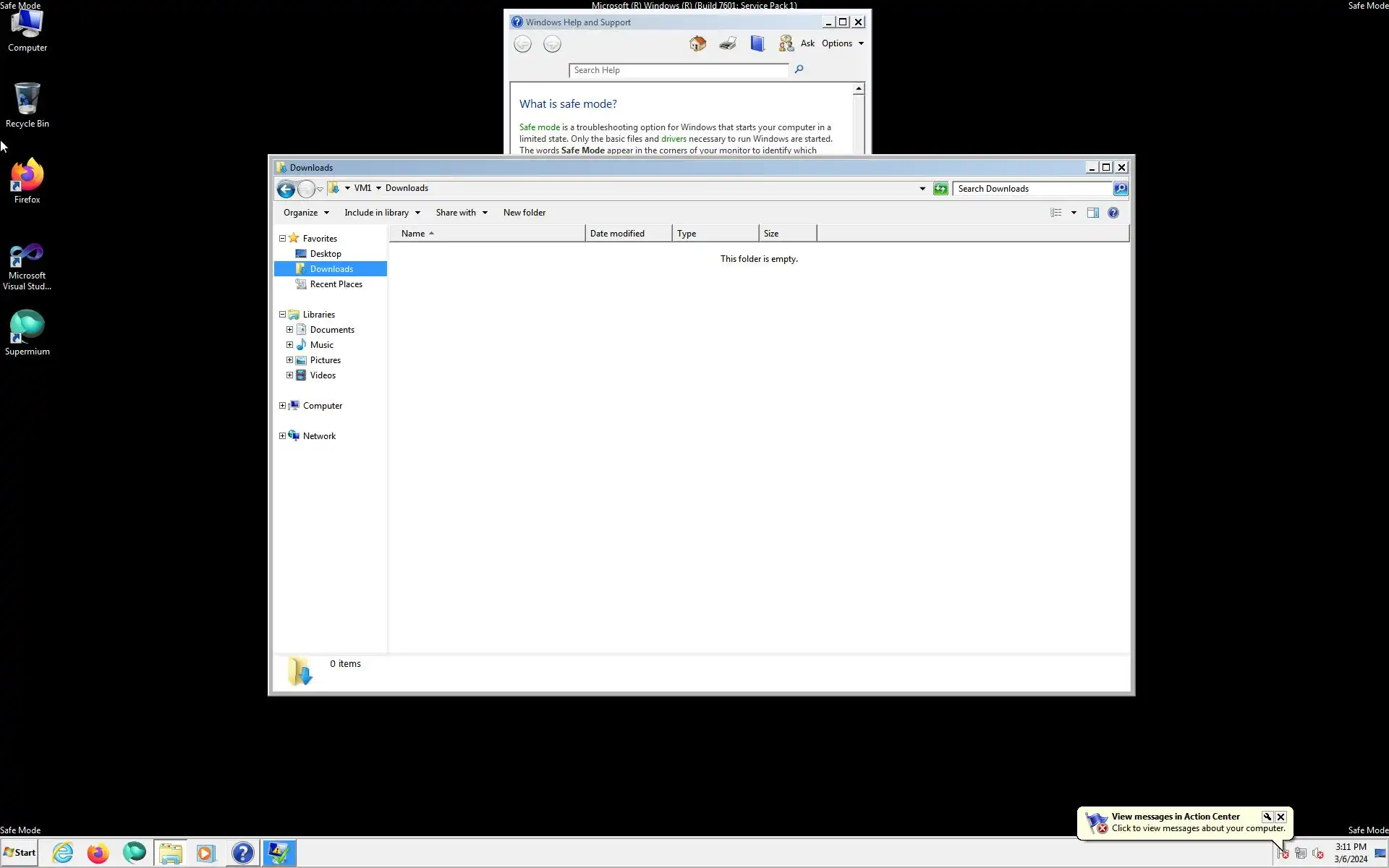Click the Search Downloads input field
Image resolution: width=1389 pixels, height=868 pixels.
[x=1032, y=189]
